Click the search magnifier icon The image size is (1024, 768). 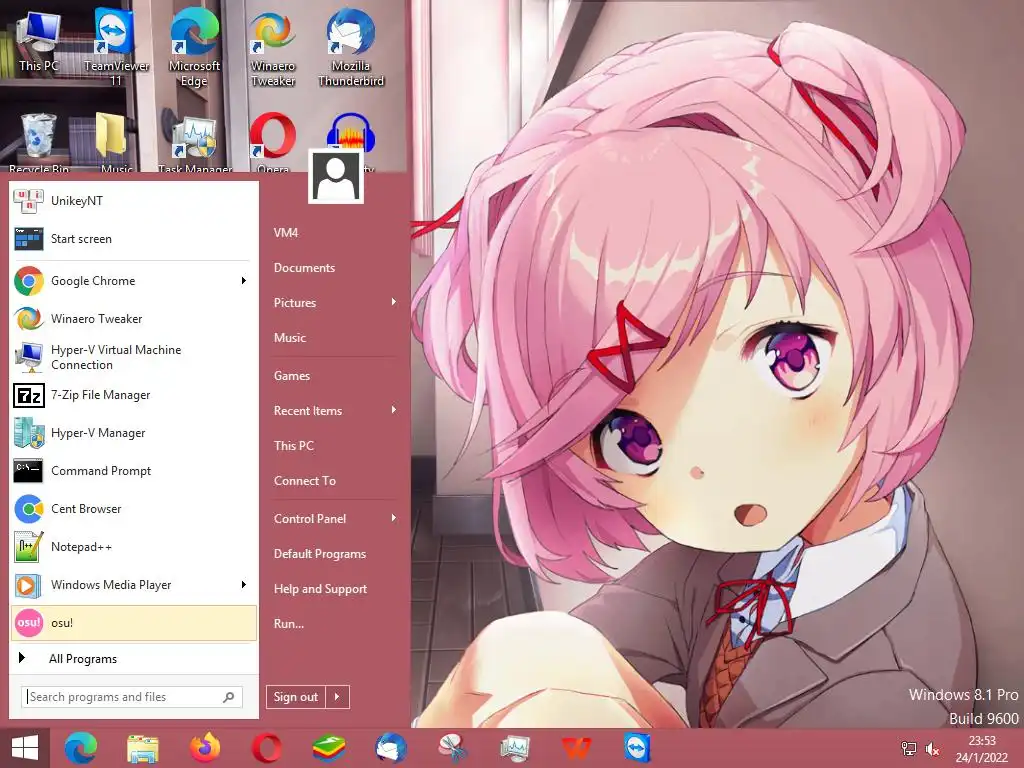tap(229, 697)
